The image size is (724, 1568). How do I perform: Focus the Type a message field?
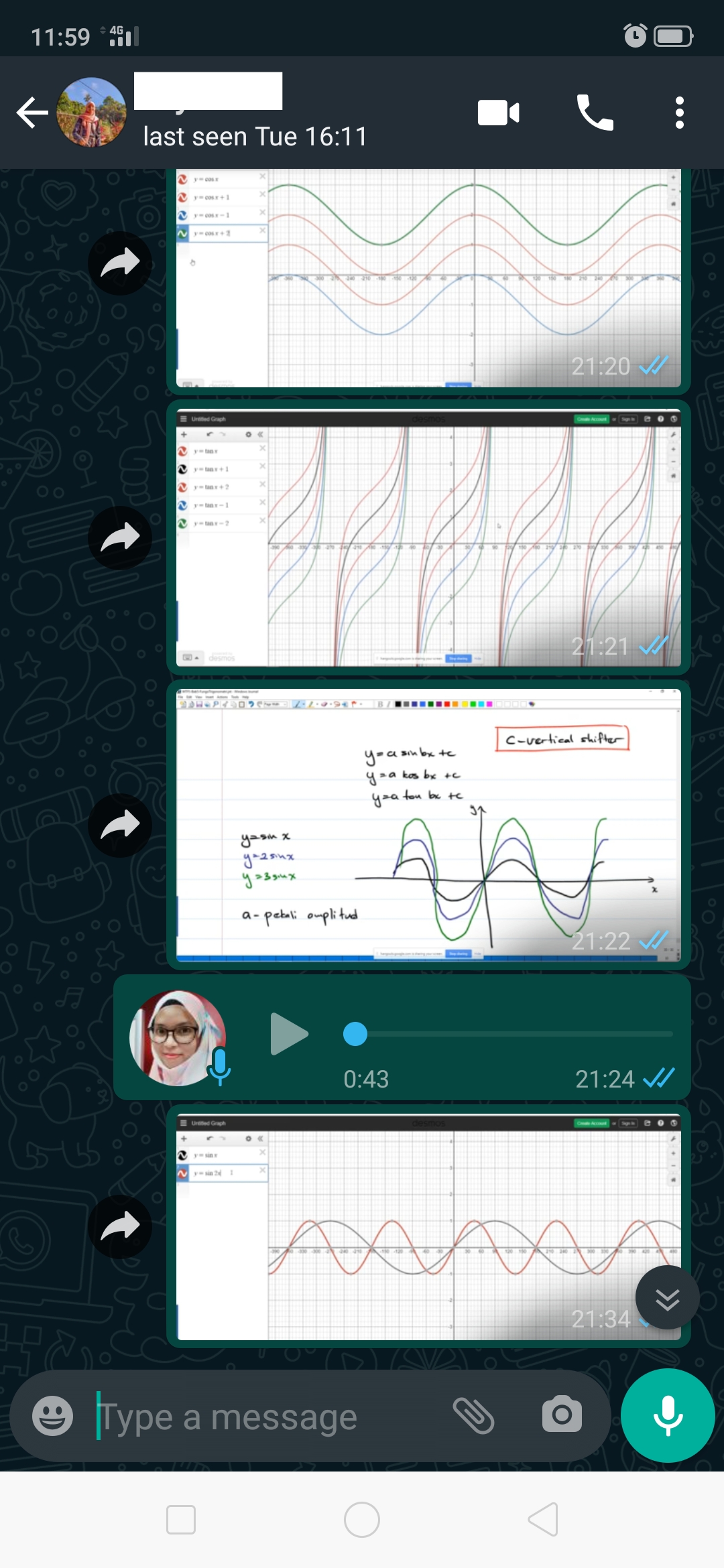[x=268, y=1417]
